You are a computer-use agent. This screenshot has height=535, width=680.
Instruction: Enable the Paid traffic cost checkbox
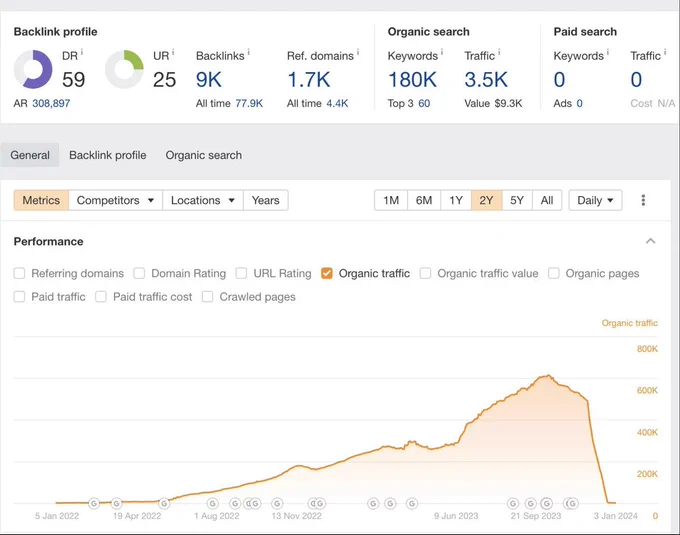[101, 297]
